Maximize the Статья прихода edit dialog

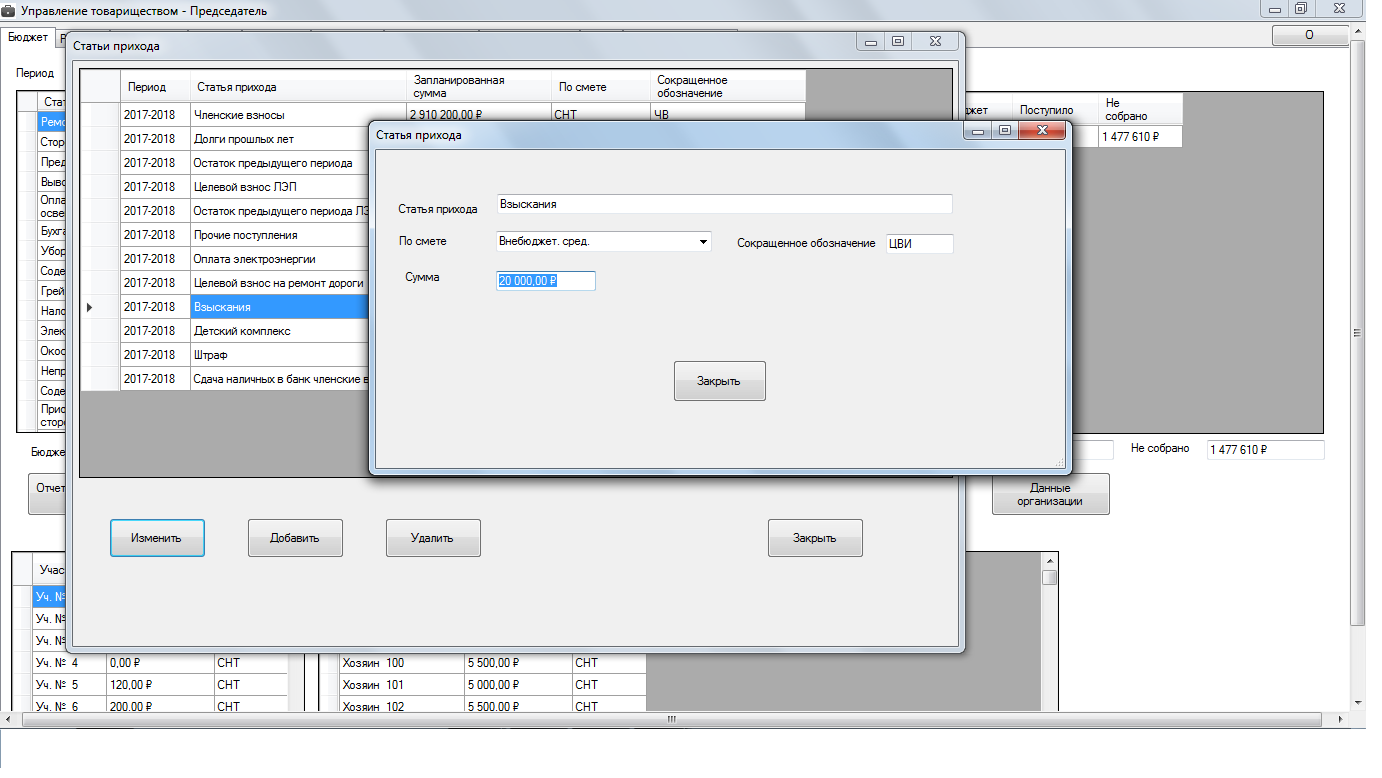click(1004, 131)
